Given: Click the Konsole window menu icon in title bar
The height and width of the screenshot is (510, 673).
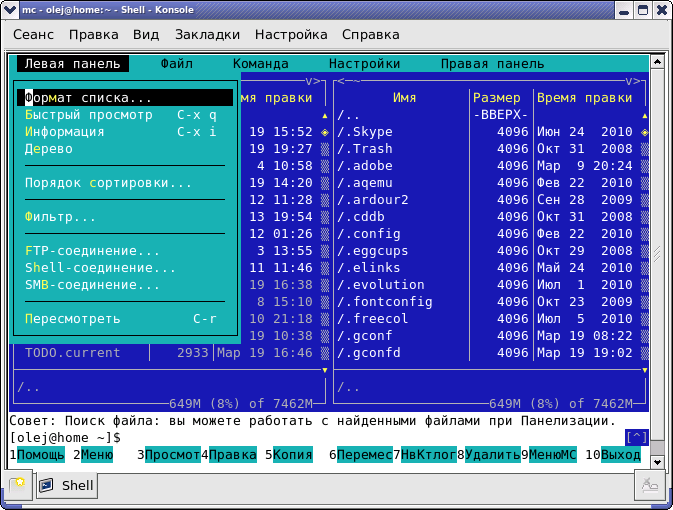Looking at the screenshot, I should 9,9.
